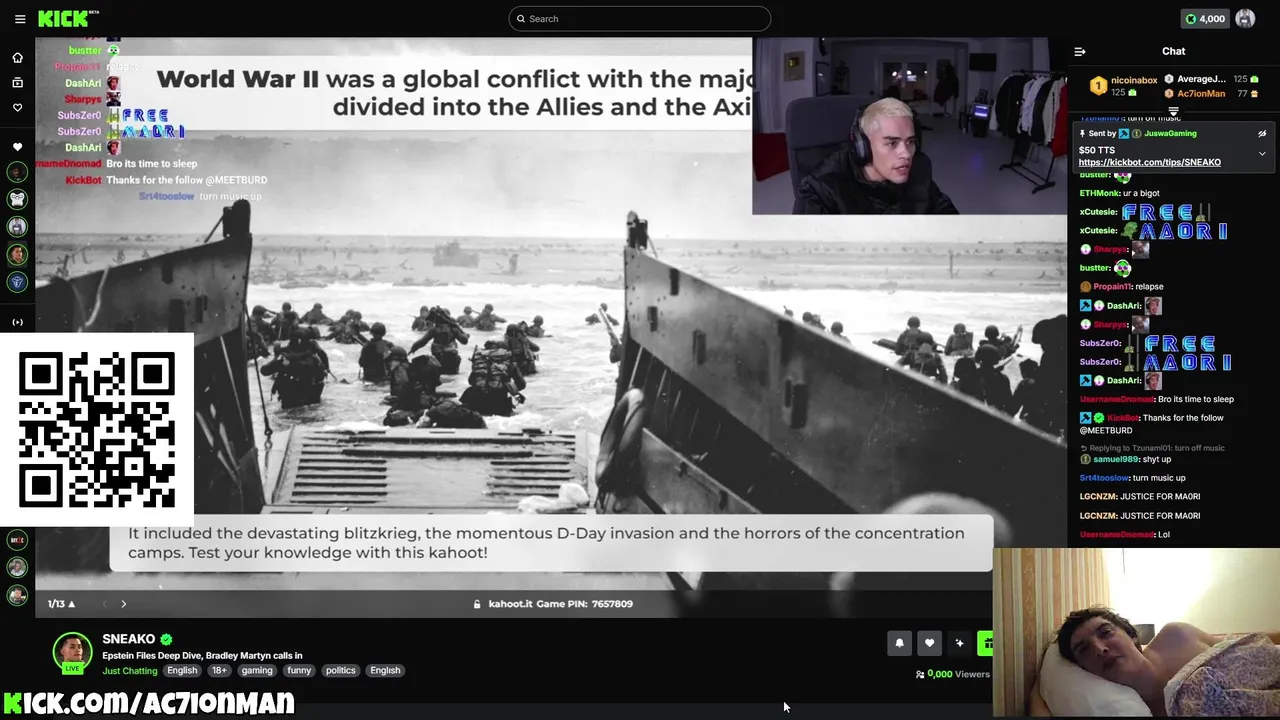Open ETHMonk username in chat
Screen dimensions: 1280x720
[1099, 193]
